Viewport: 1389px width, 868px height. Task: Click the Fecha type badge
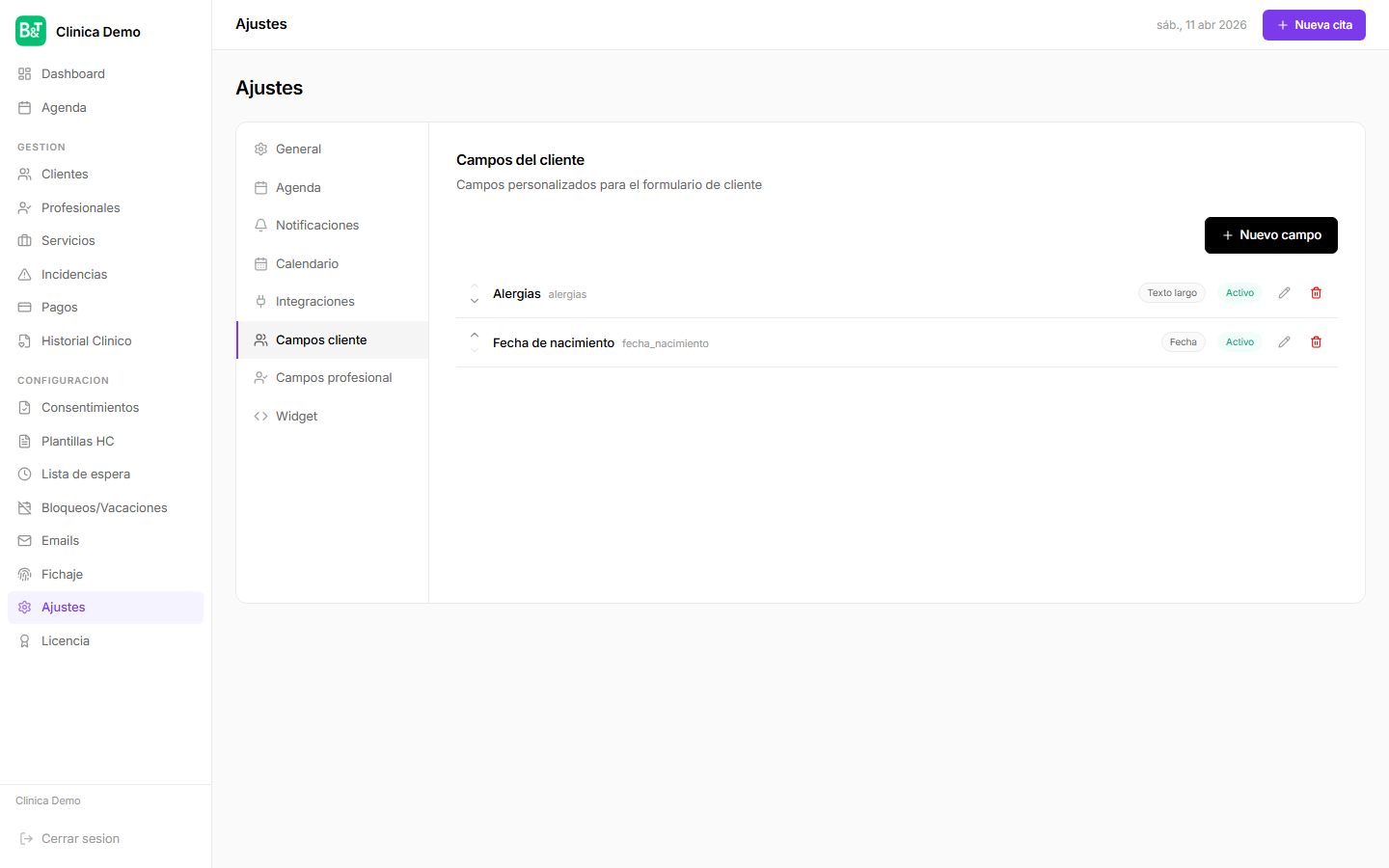pyautogui.click(x=1184, y=342)
